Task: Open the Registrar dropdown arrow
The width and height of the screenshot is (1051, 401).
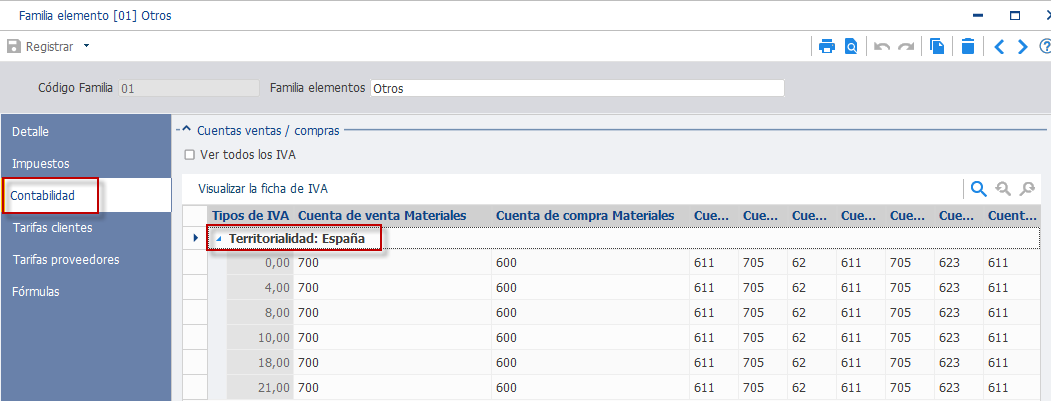Action: [x=86, y=46]
